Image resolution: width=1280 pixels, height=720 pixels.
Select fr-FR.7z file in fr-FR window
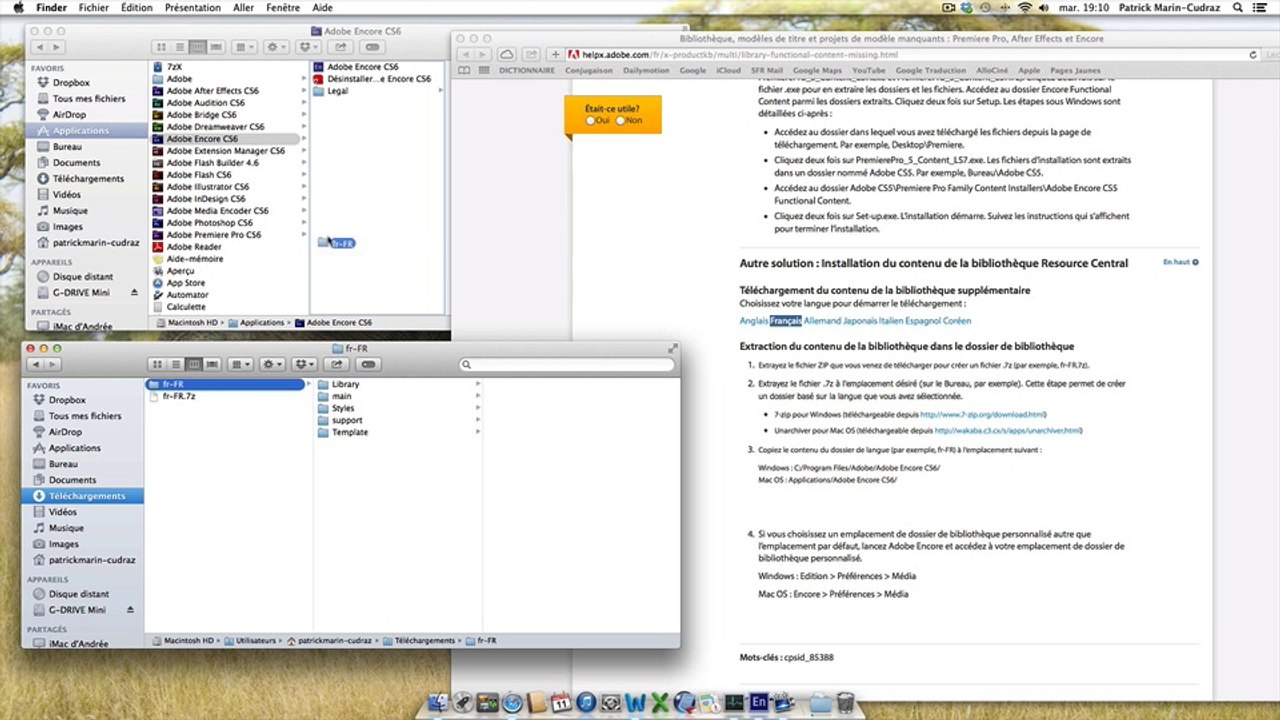[179, 396]
